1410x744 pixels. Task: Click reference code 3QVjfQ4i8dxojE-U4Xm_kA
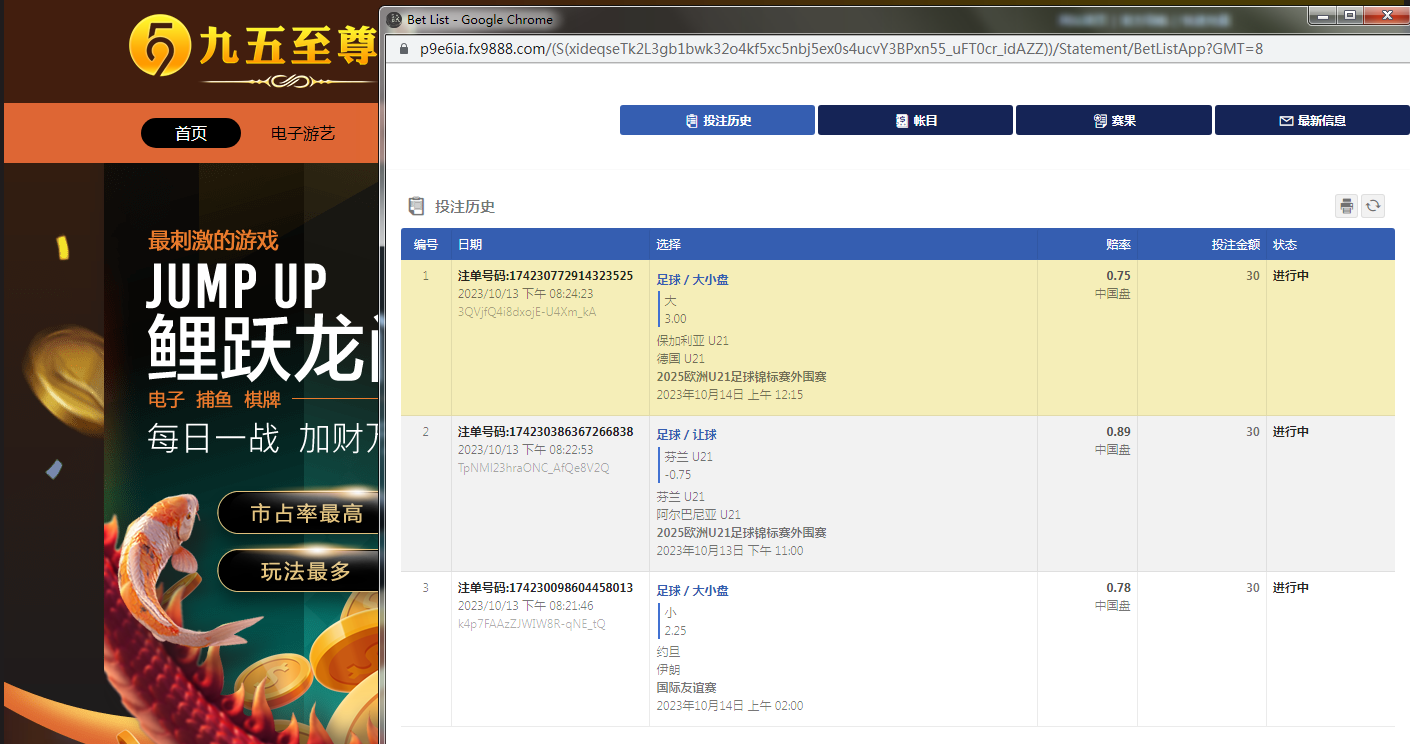(x=527, y=312)
